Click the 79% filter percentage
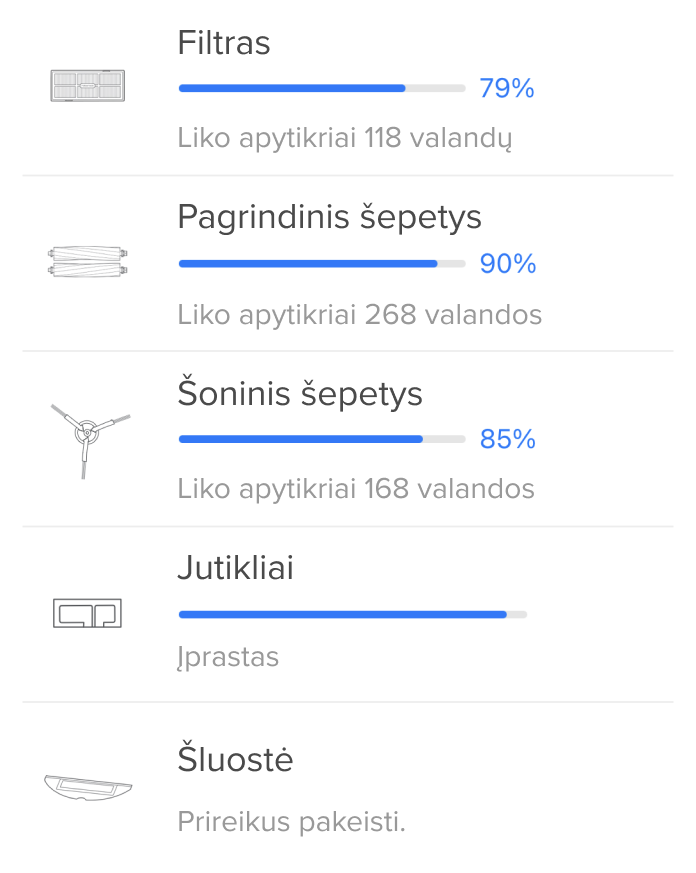696x873 pixels. pyautogui.click(x=506, y=89)
